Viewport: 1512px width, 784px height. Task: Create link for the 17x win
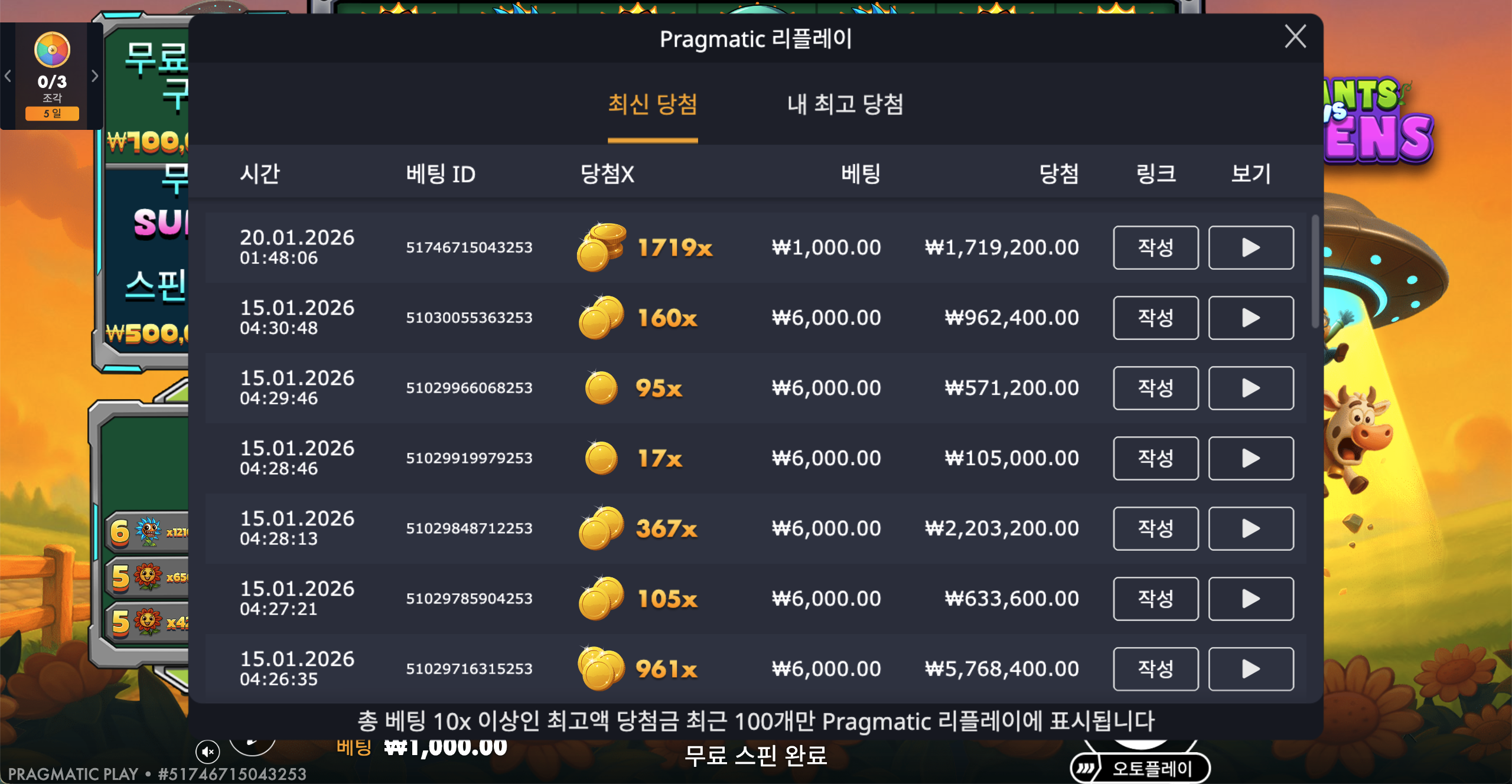(1156, 458)
